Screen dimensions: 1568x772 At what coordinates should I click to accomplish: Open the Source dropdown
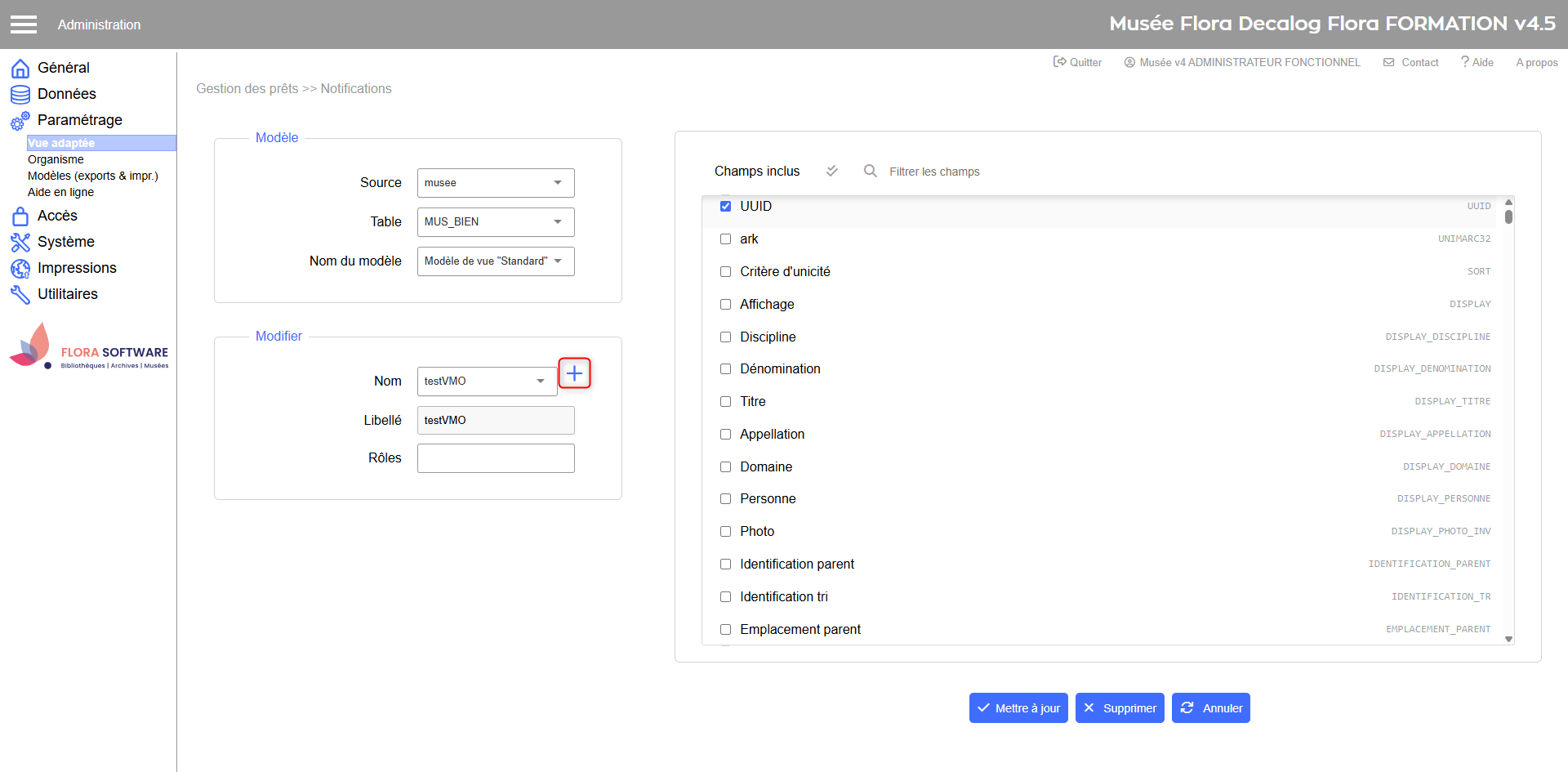496,183
